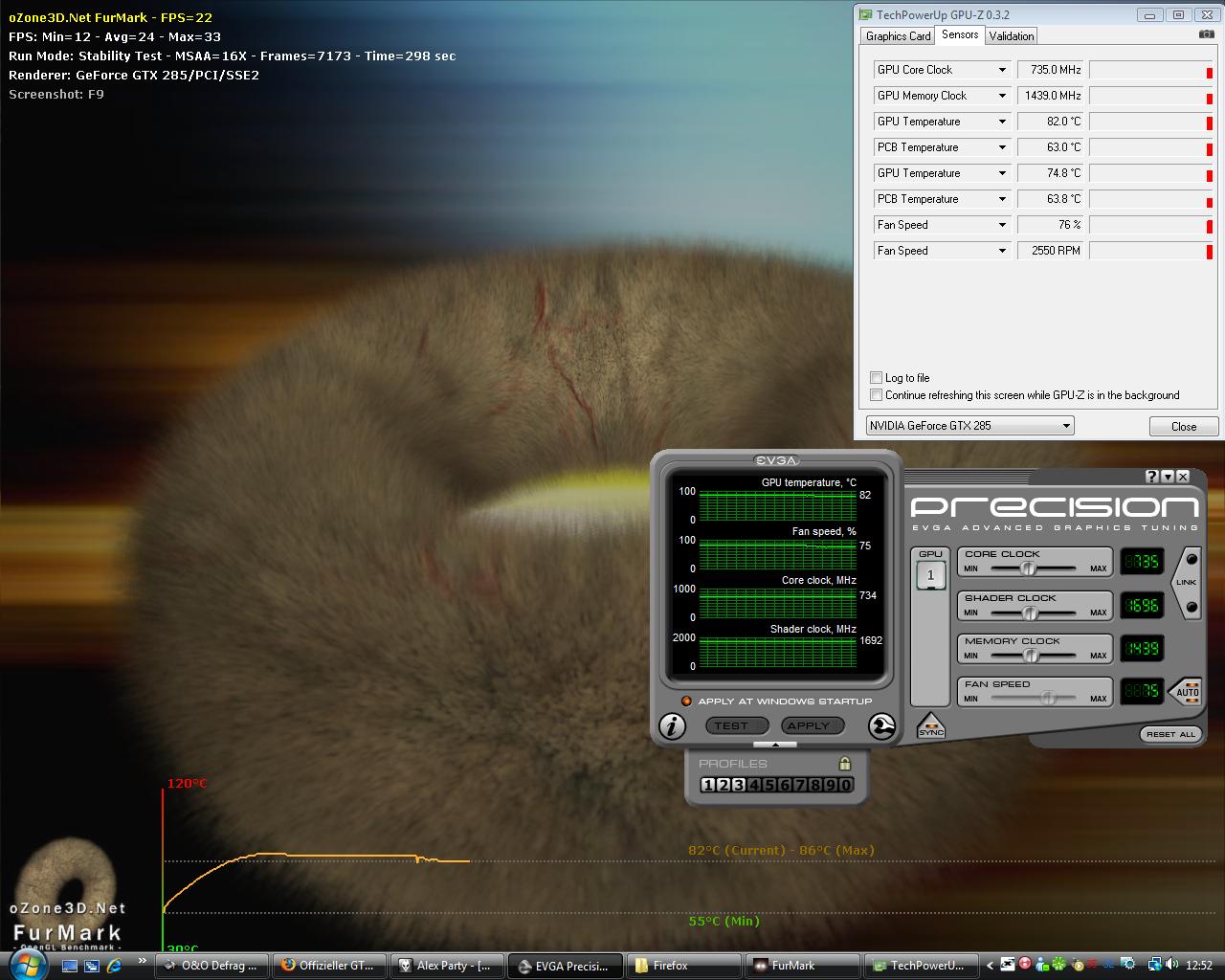Click the switch windows quick launch icon
The height and width of the screenshot is (980, 1225).
pyautogui.click(x=92, y=966)
